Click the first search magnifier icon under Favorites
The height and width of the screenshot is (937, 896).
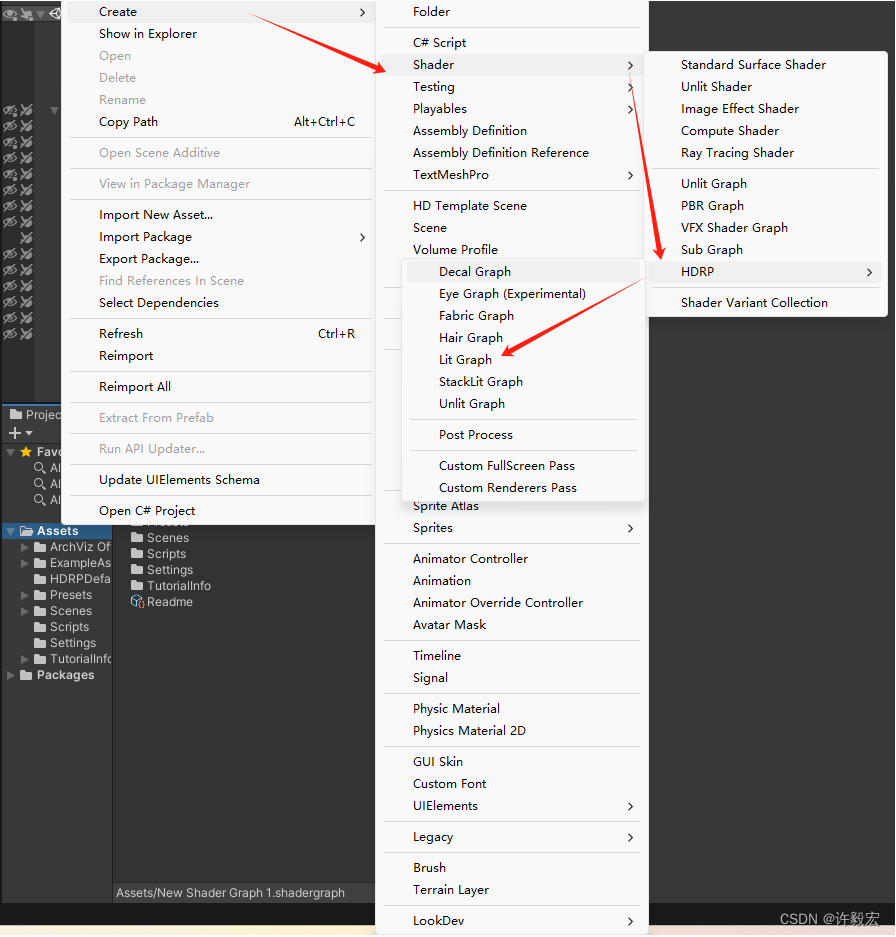(40, 468)
